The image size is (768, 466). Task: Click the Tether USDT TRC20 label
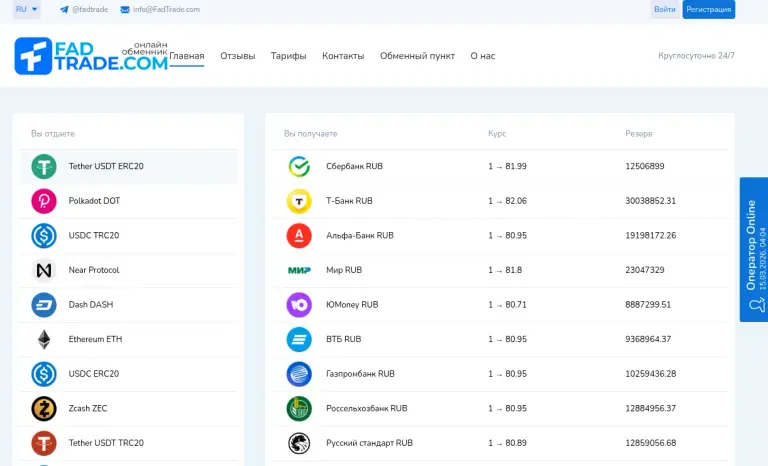[106, 443]
